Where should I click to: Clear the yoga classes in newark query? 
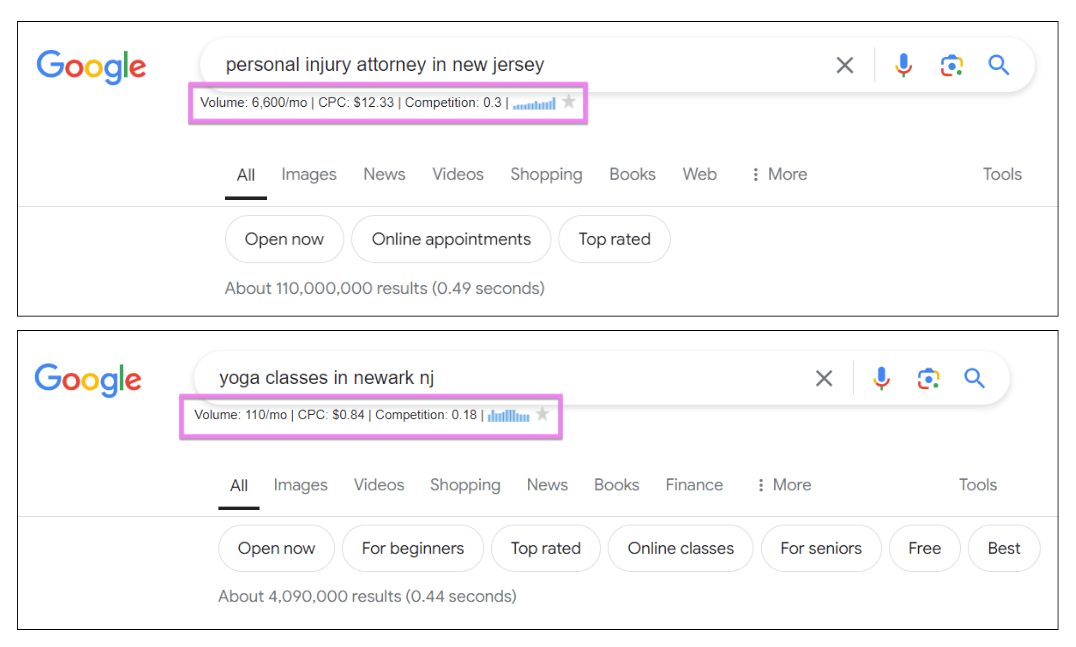[x=824, y=379]
